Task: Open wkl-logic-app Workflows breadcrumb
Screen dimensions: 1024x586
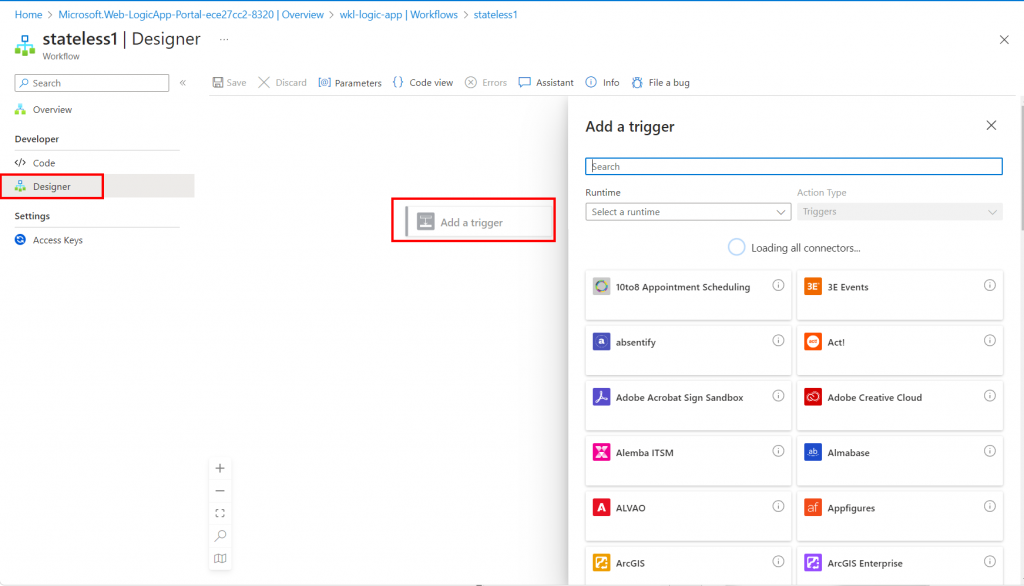Action: pyautogui.click(x=398, y=14)
